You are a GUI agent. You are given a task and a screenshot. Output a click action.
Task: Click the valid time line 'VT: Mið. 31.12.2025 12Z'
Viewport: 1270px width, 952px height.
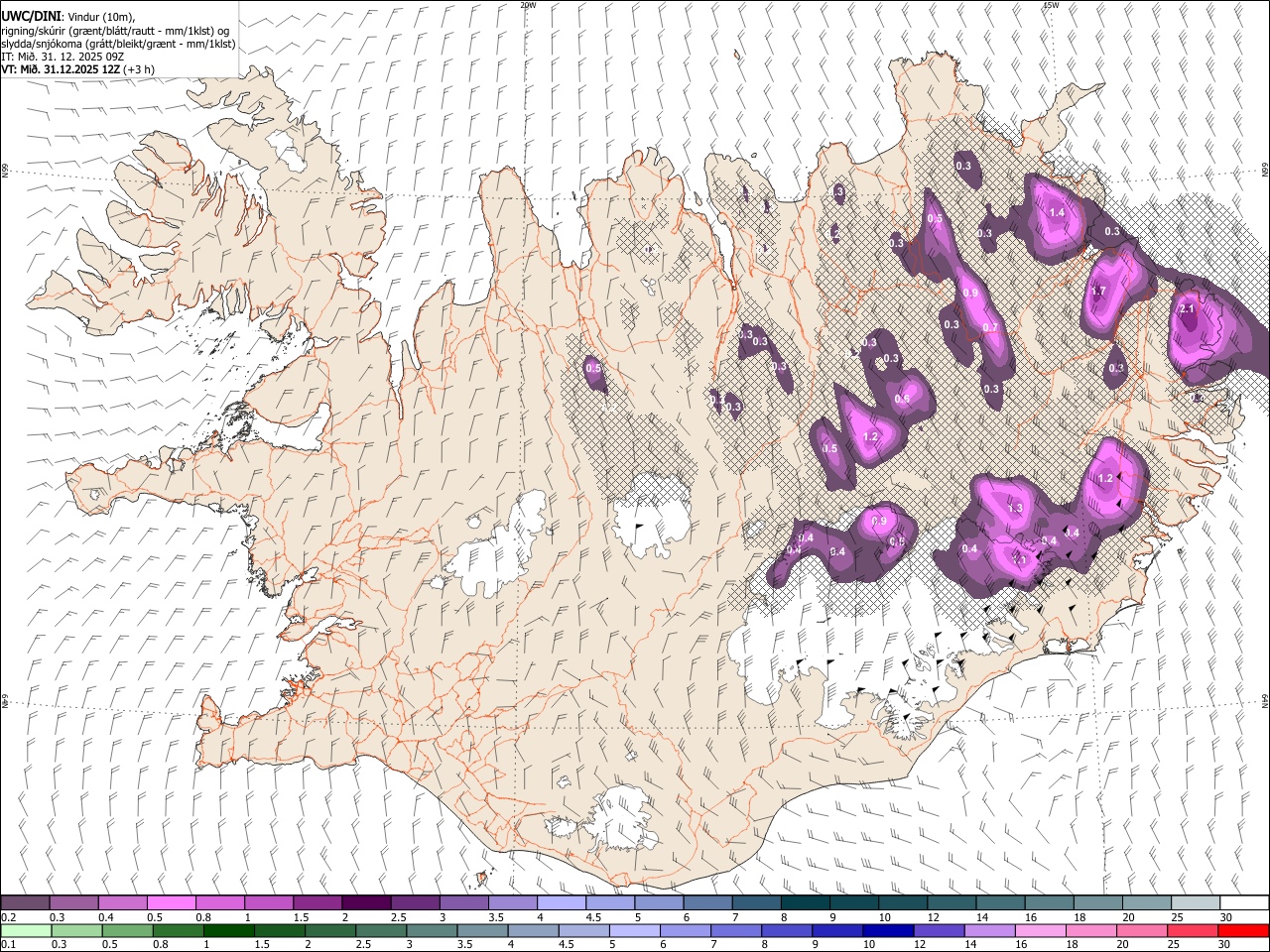pyautogui.click(x=61, y=69)
